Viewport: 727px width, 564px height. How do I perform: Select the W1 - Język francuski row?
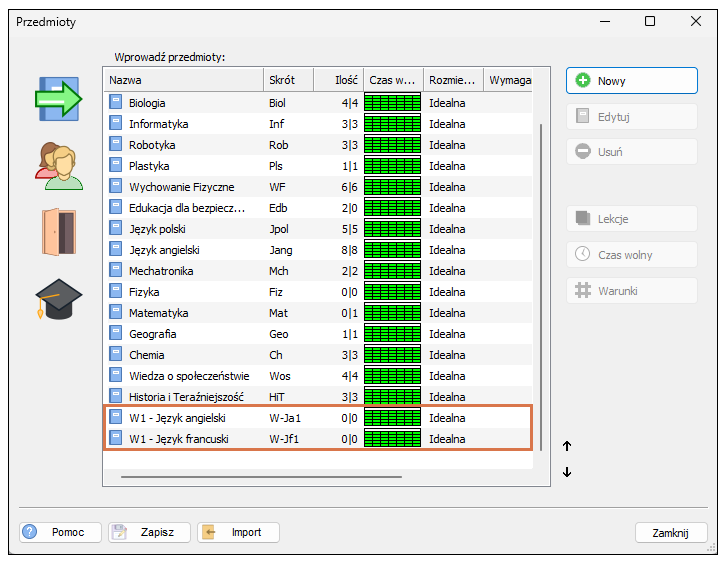318,438
